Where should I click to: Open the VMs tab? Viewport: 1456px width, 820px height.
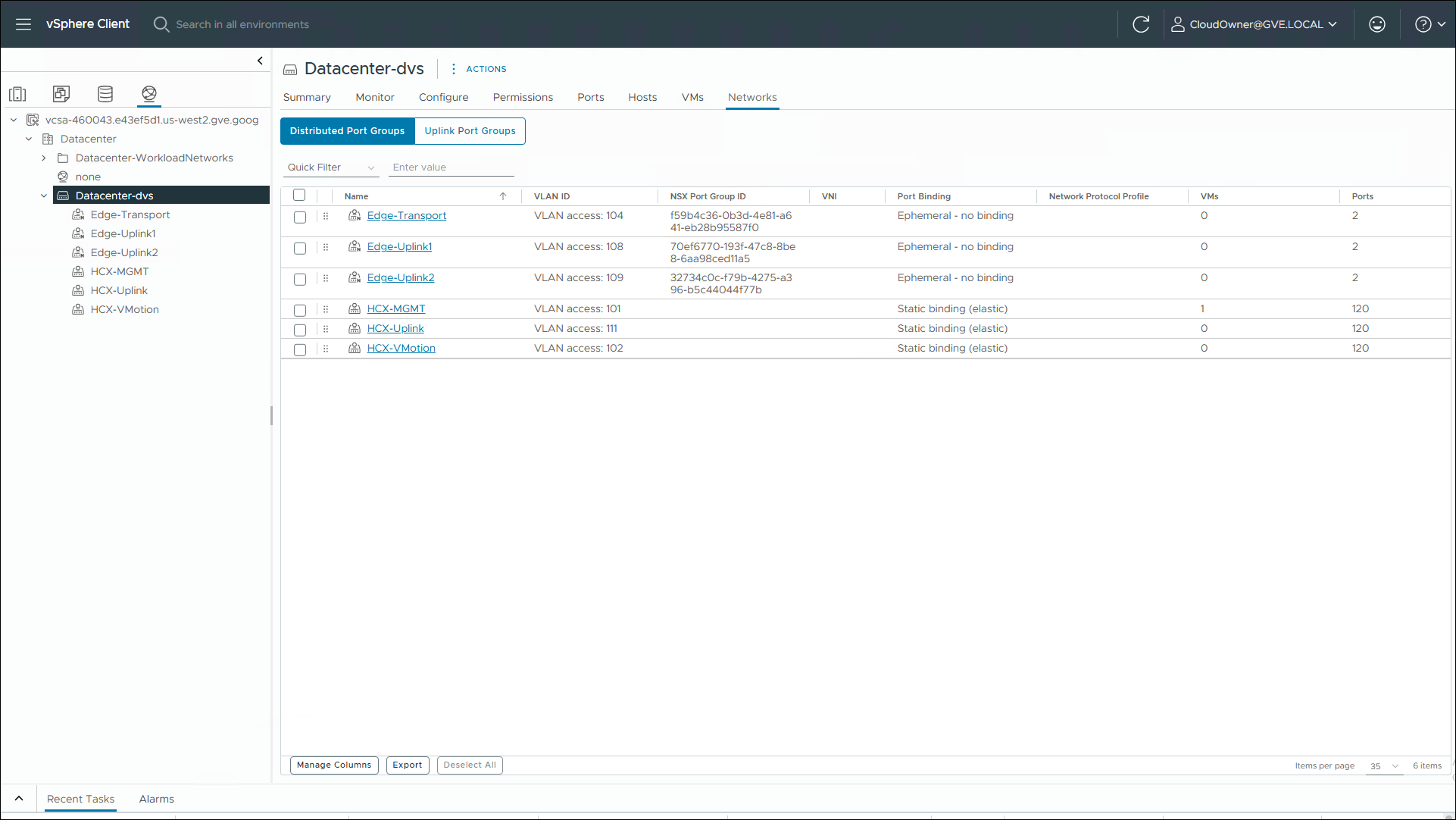click(692, 97)
